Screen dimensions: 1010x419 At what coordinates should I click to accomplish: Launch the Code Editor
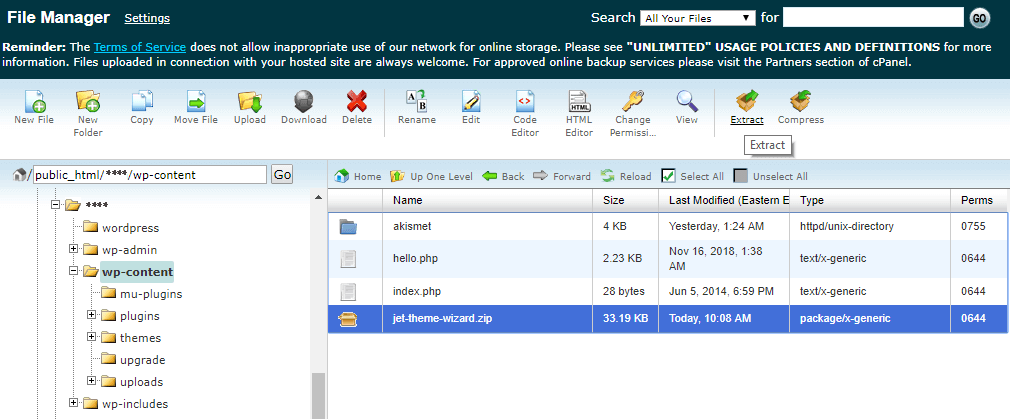click(525, 102)
